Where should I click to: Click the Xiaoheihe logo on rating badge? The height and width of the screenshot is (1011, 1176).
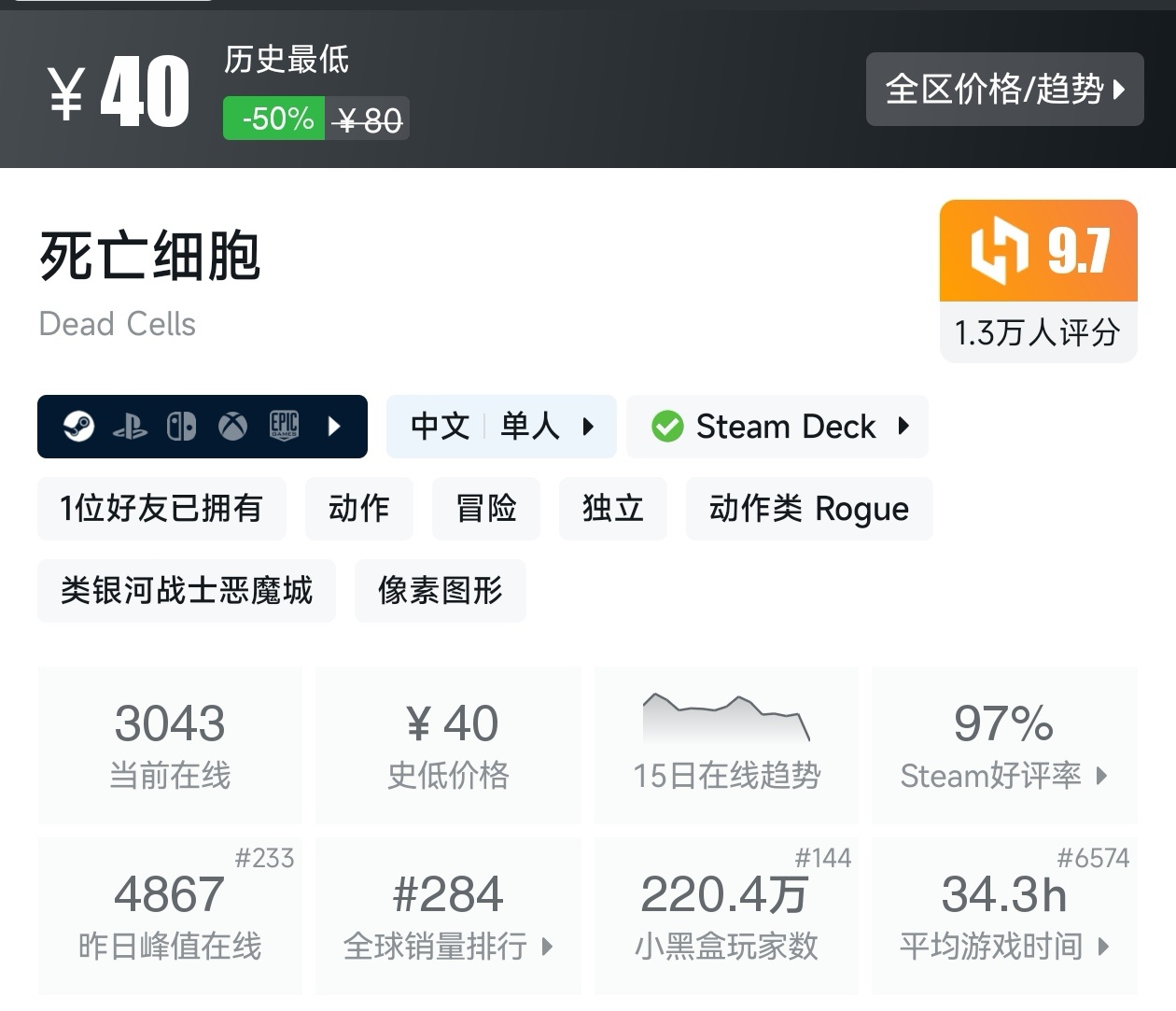pos(999,250)
